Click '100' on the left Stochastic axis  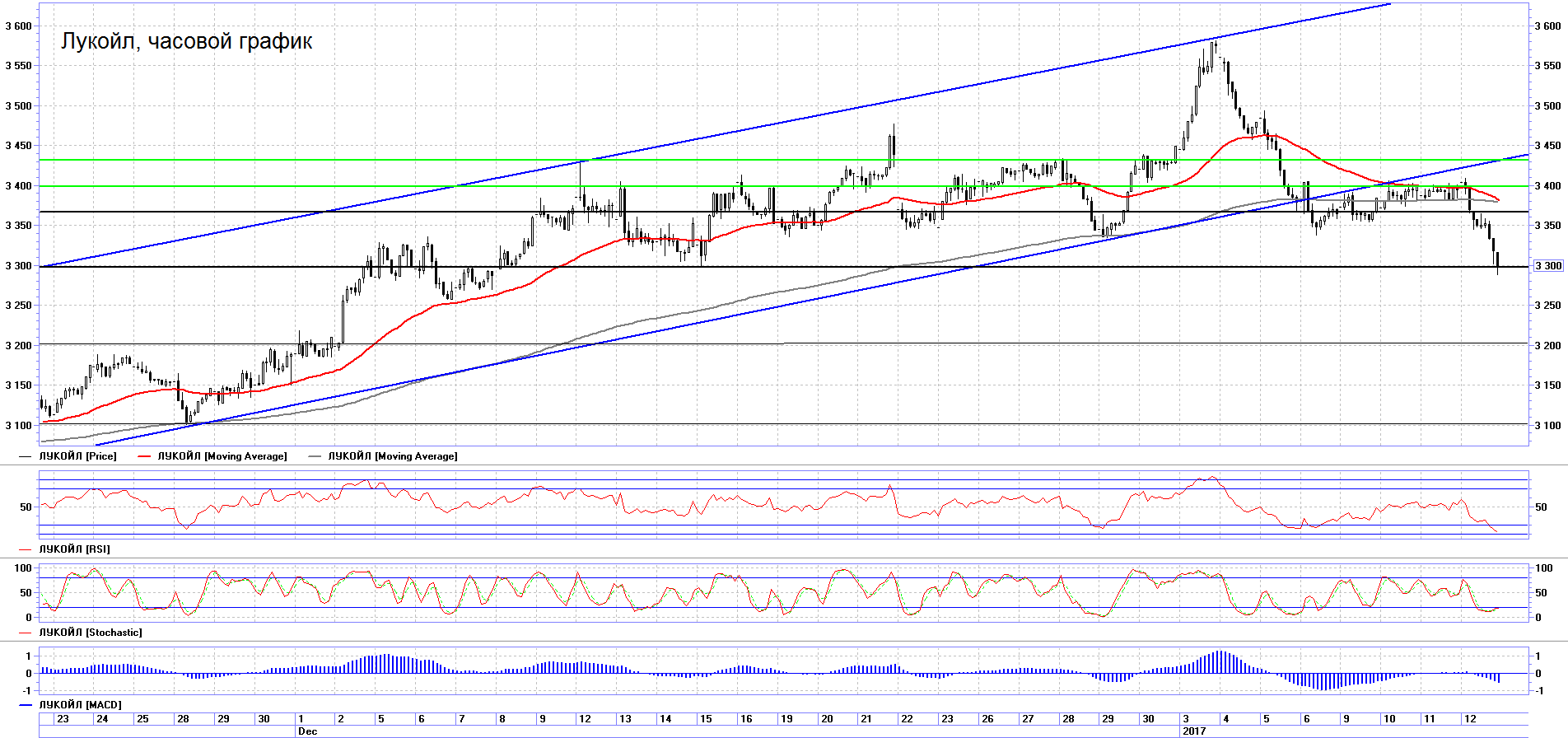coord(23,568)
